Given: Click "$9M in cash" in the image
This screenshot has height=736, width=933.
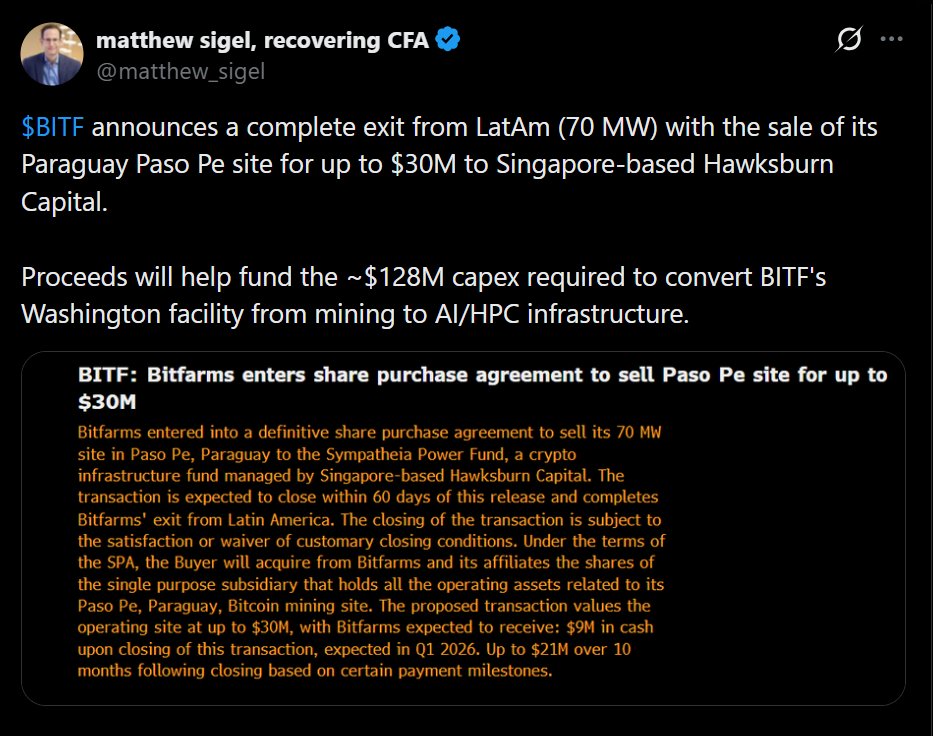Looking at the screenshot, I should tap(602, 627).
